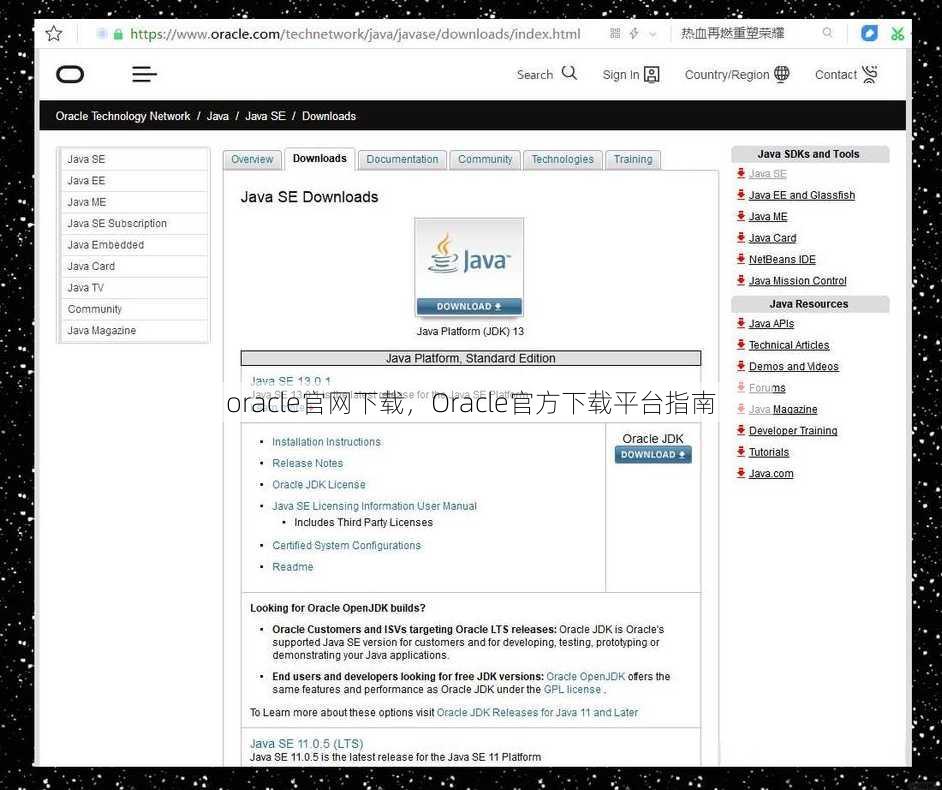
Task: Click the Oracle OpenJDK link
Action: point(586,676)
